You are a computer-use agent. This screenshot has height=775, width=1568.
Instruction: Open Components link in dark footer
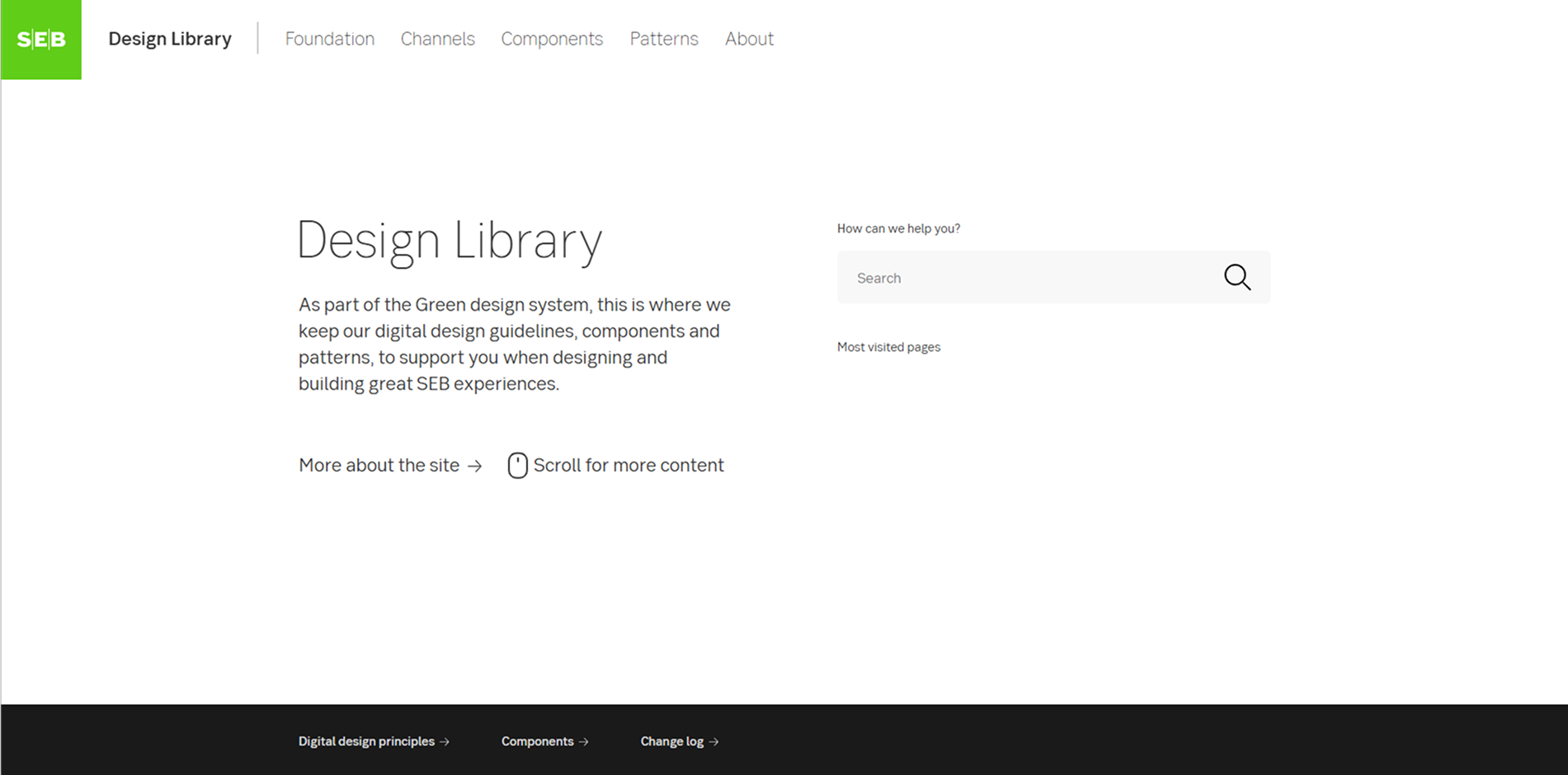tap(544, 741)
